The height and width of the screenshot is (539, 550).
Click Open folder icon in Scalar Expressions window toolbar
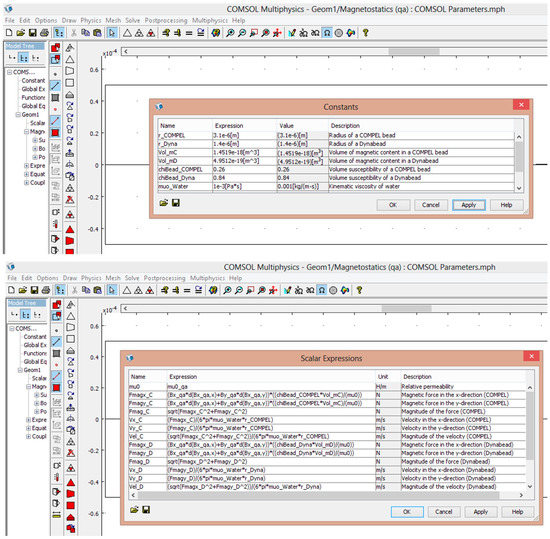22,290
